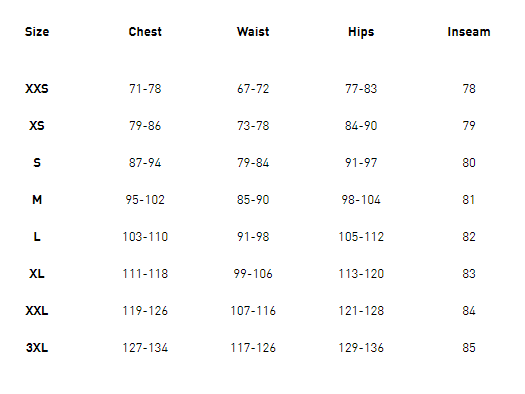Click hips value 129-136 for size 3XL
This screenshot has width=525, height=394.
(361, 347)
